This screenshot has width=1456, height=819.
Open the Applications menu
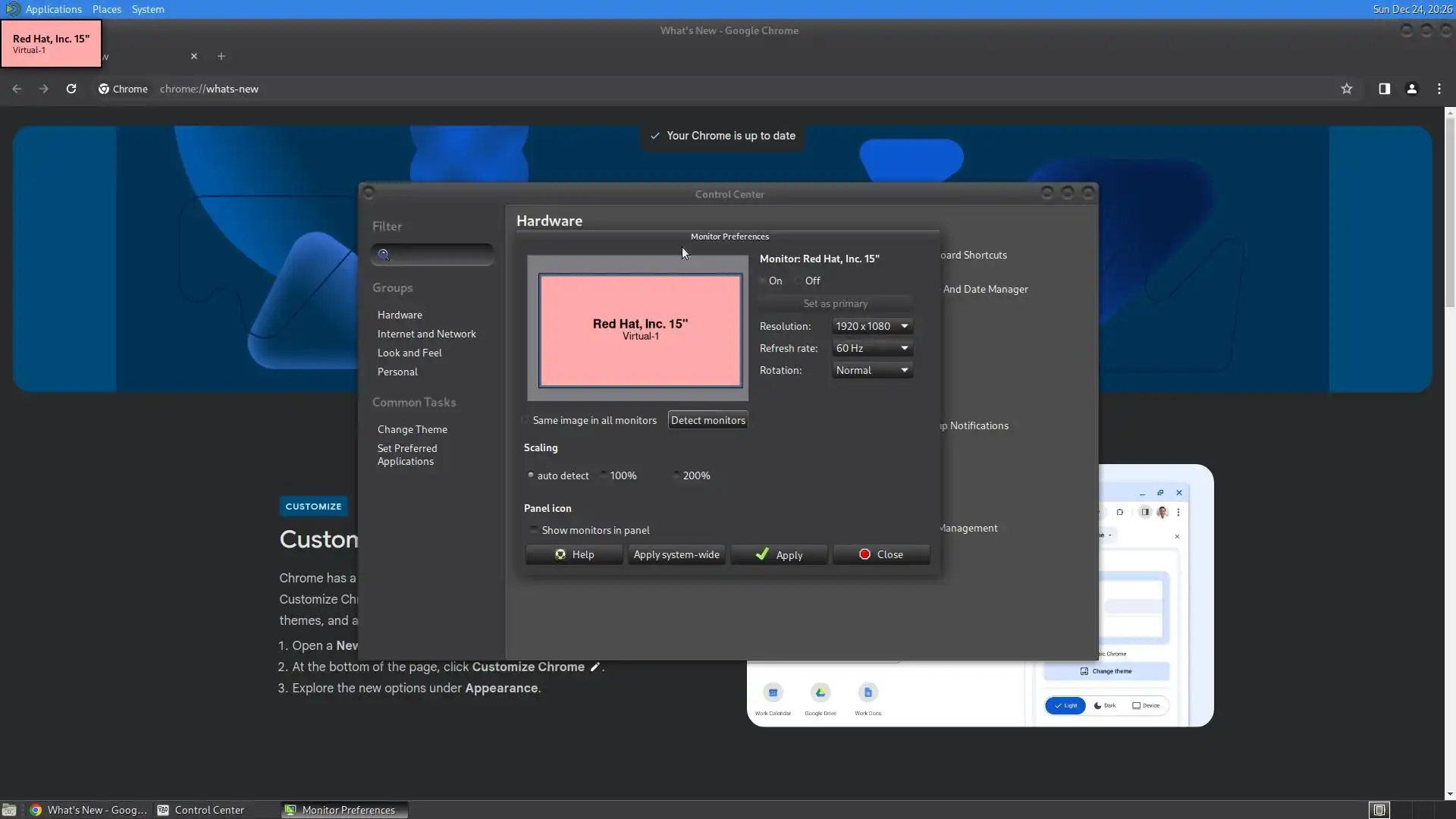coord(52,9)
